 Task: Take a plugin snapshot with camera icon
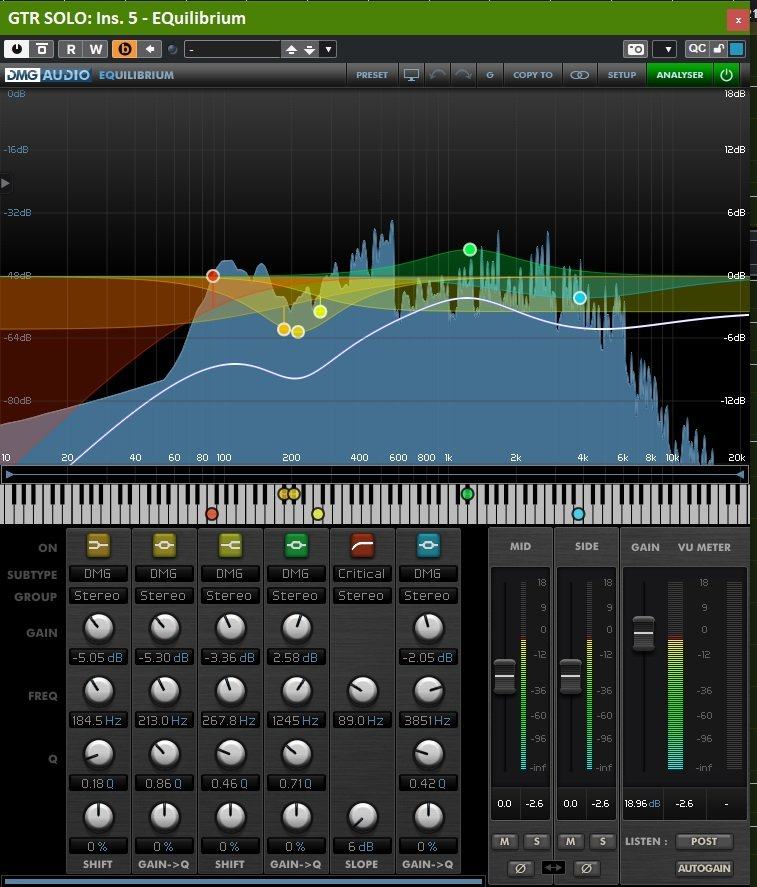point(635,49)
